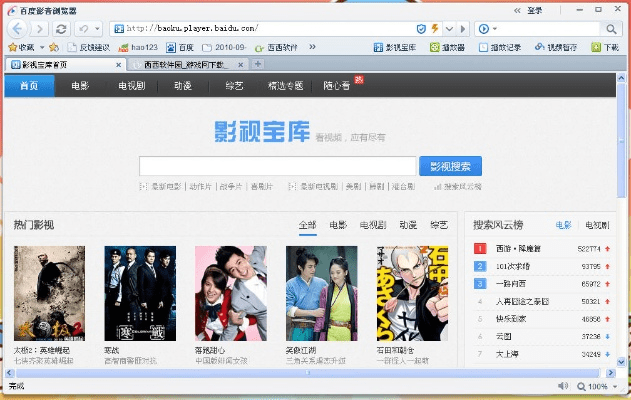Click the speaker volume icon in status bar
The width and height of the screenshot is (631, 400).
click(x=563, y=386)
